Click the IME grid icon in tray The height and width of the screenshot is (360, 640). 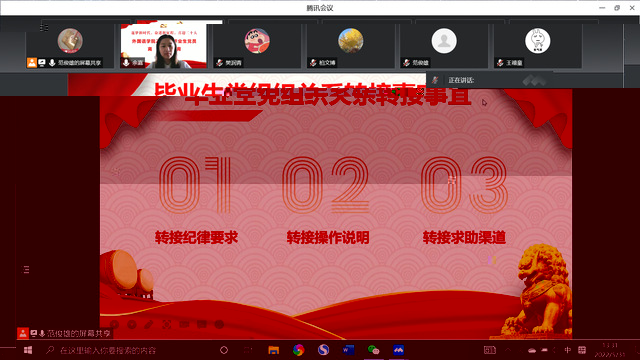click(582, 350)
